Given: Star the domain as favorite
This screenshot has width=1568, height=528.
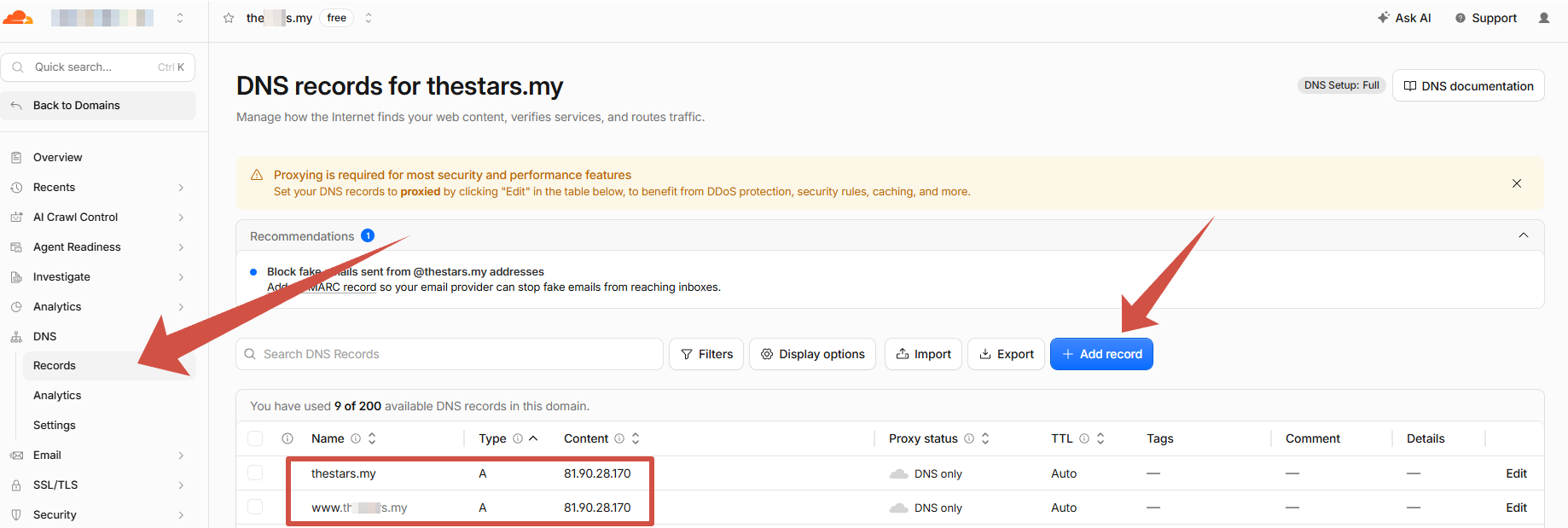Looking at the screenshot, I should 229,18.
